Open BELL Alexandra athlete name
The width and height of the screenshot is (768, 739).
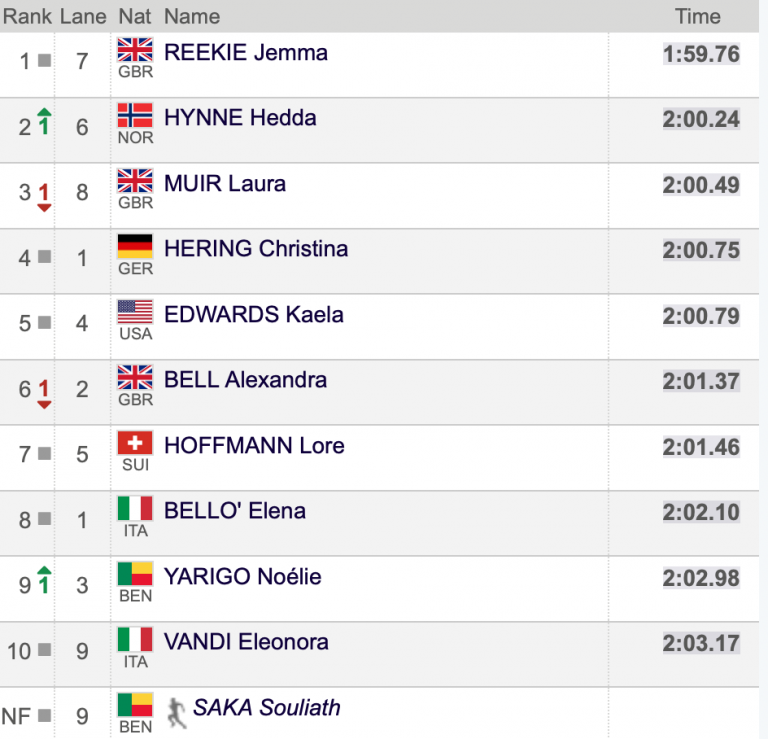pos(245,380)
